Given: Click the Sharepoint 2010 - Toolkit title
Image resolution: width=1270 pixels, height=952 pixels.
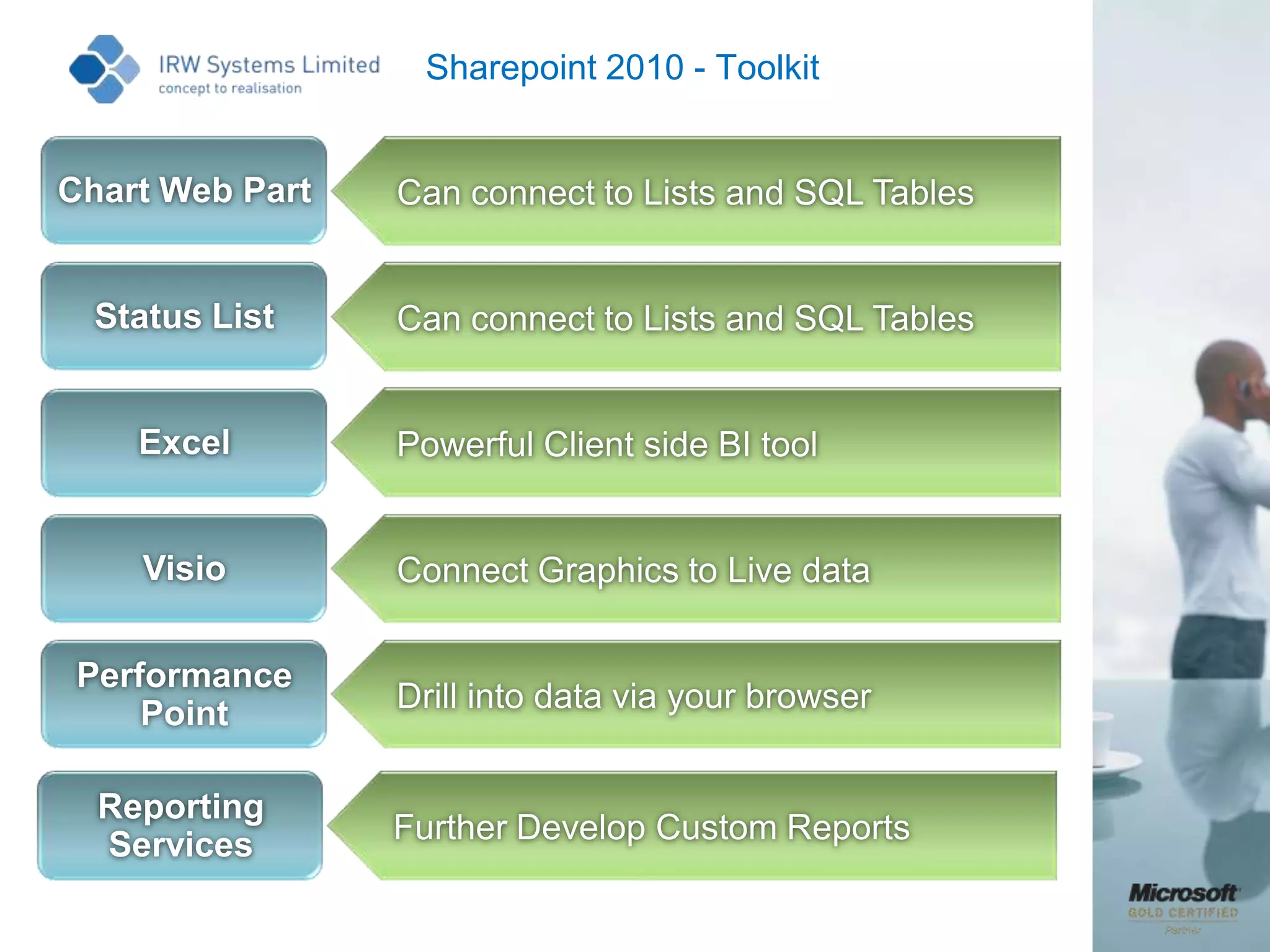Looking at the screenshot, I should 622,68.
